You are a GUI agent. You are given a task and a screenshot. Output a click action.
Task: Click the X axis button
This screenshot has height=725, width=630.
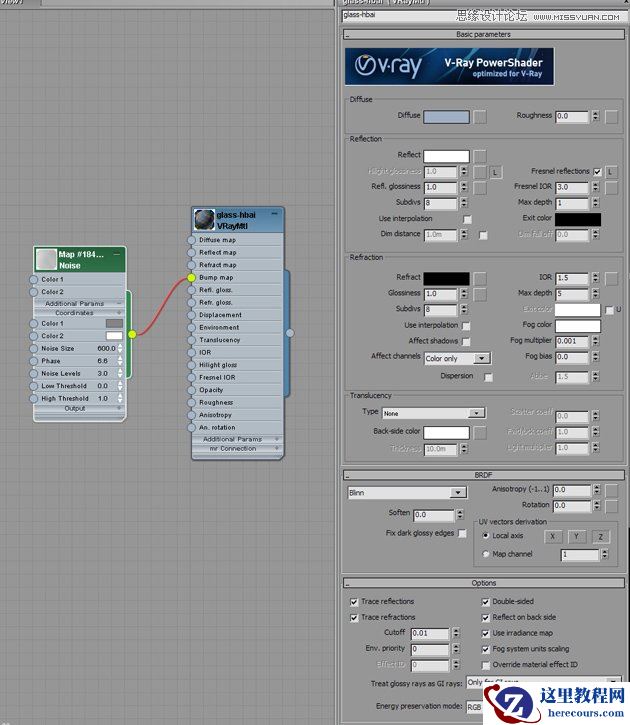pos(552,536)
